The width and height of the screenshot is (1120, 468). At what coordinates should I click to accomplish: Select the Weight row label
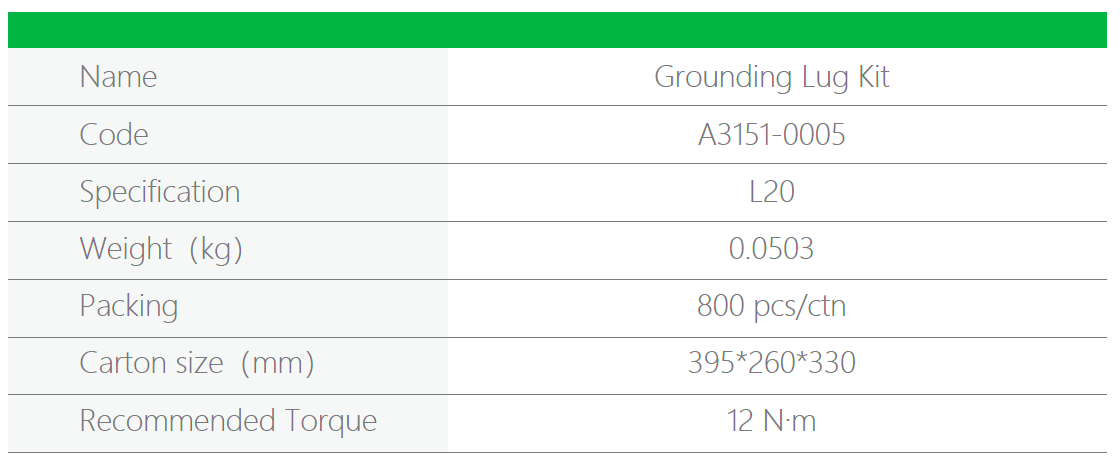[x=161, y=249]
